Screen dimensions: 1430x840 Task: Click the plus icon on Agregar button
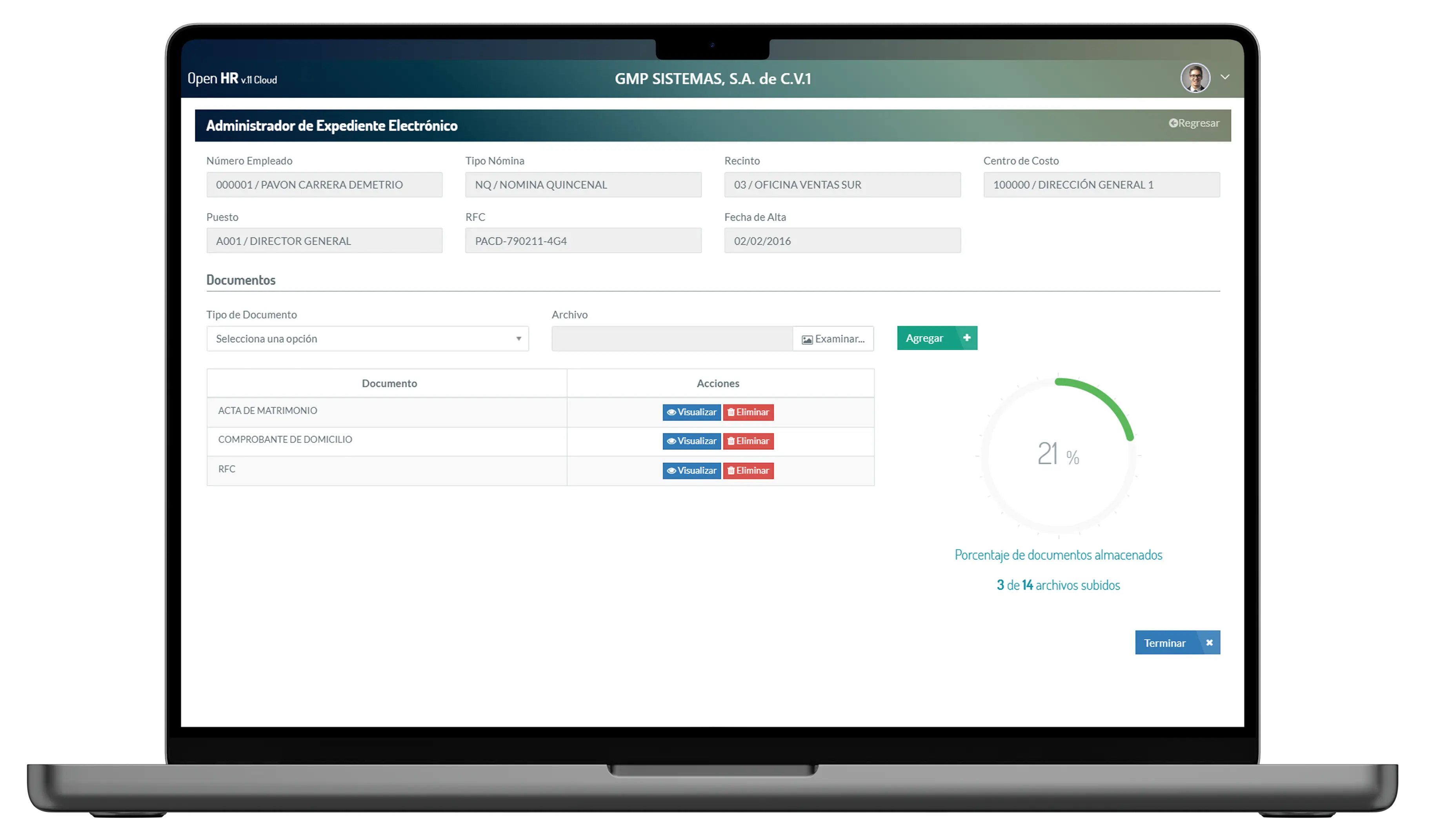coord(966,338)
